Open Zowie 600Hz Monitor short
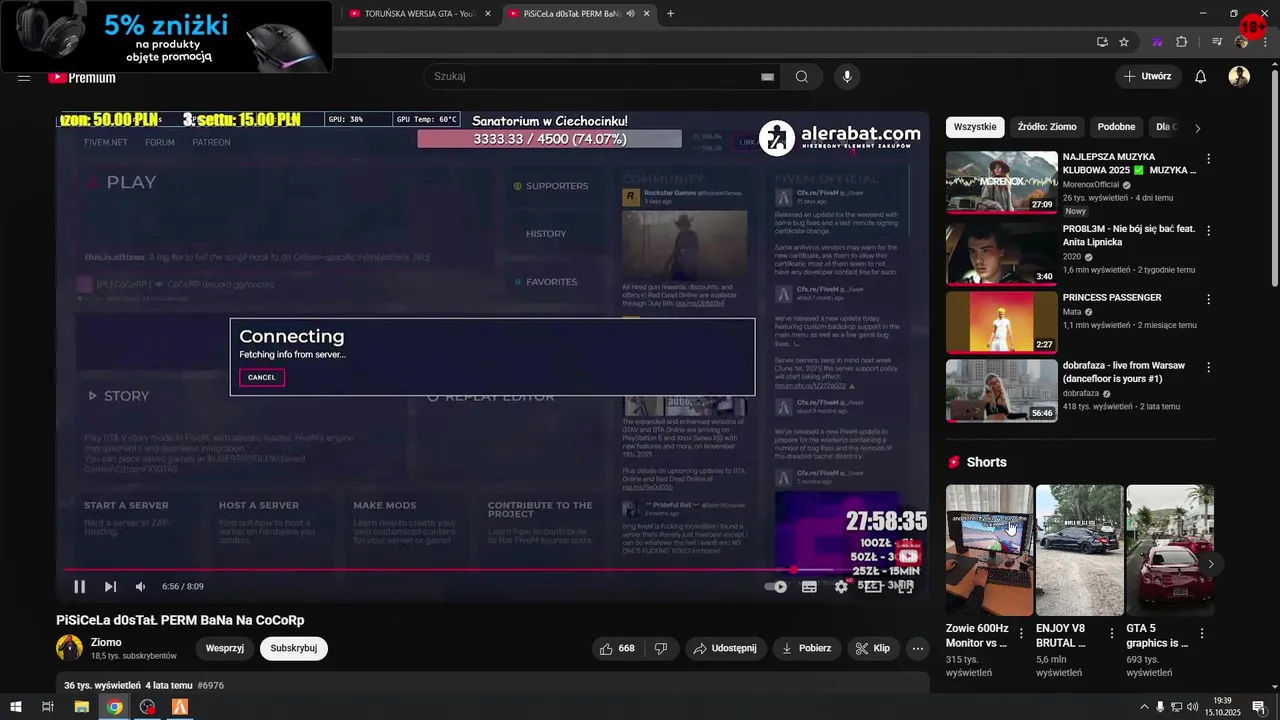The height and width of the screenshot is (720, 1280). pyautogui.click(x=989, y=550)
